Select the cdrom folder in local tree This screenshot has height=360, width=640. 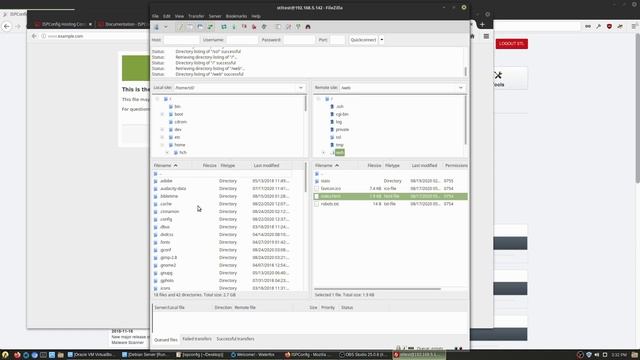[x=181, y=122]
